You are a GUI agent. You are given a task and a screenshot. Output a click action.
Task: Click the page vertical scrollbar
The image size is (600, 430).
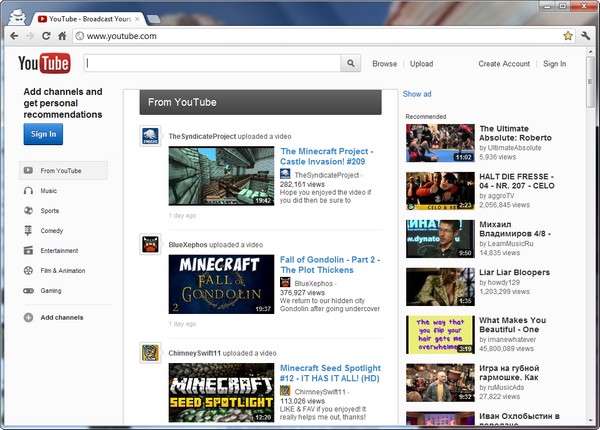590,83
